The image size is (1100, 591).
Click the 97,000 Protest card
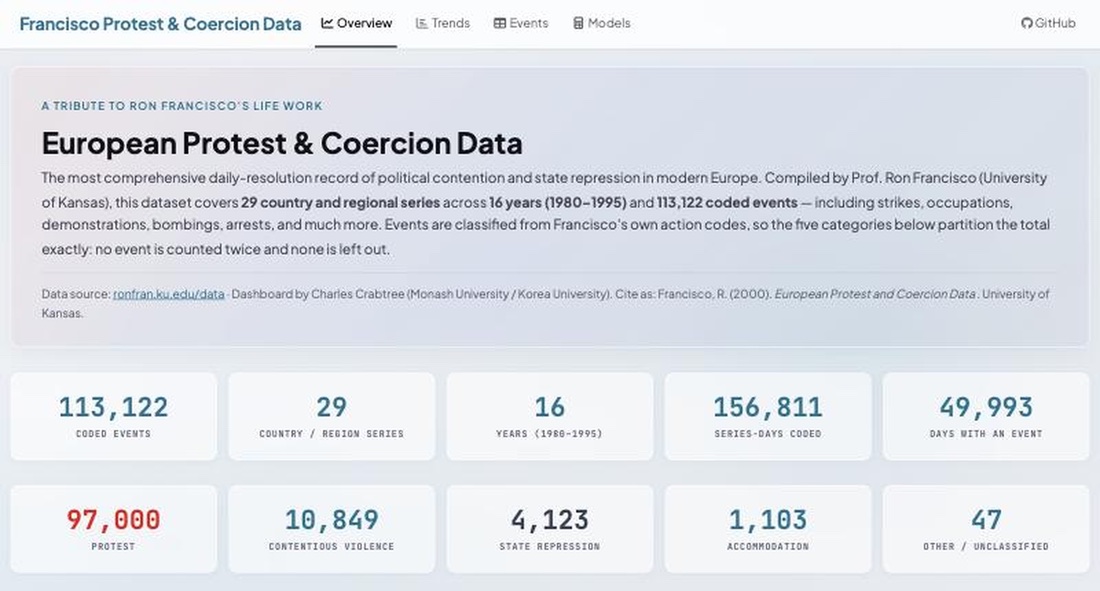pyautogui.click(x=114, y=529)
